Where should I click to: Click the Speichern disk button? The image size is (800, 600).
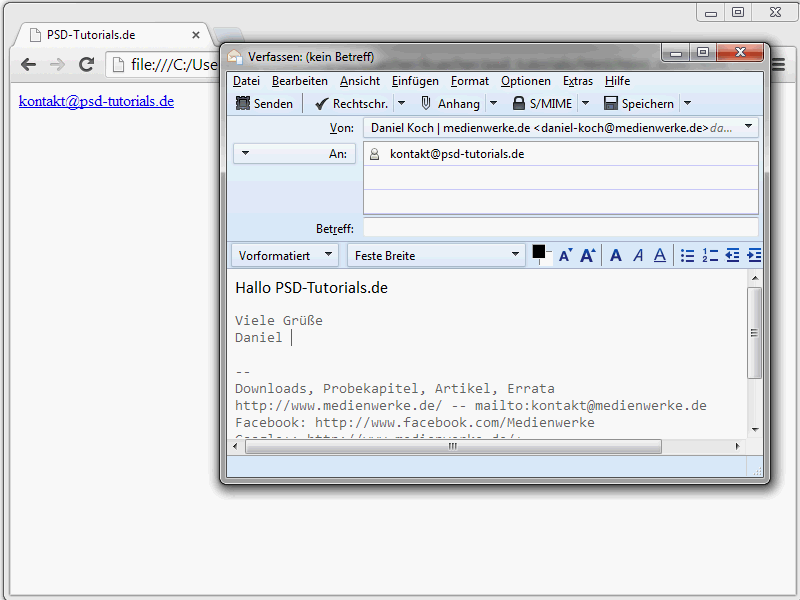(x=639, y=104)
